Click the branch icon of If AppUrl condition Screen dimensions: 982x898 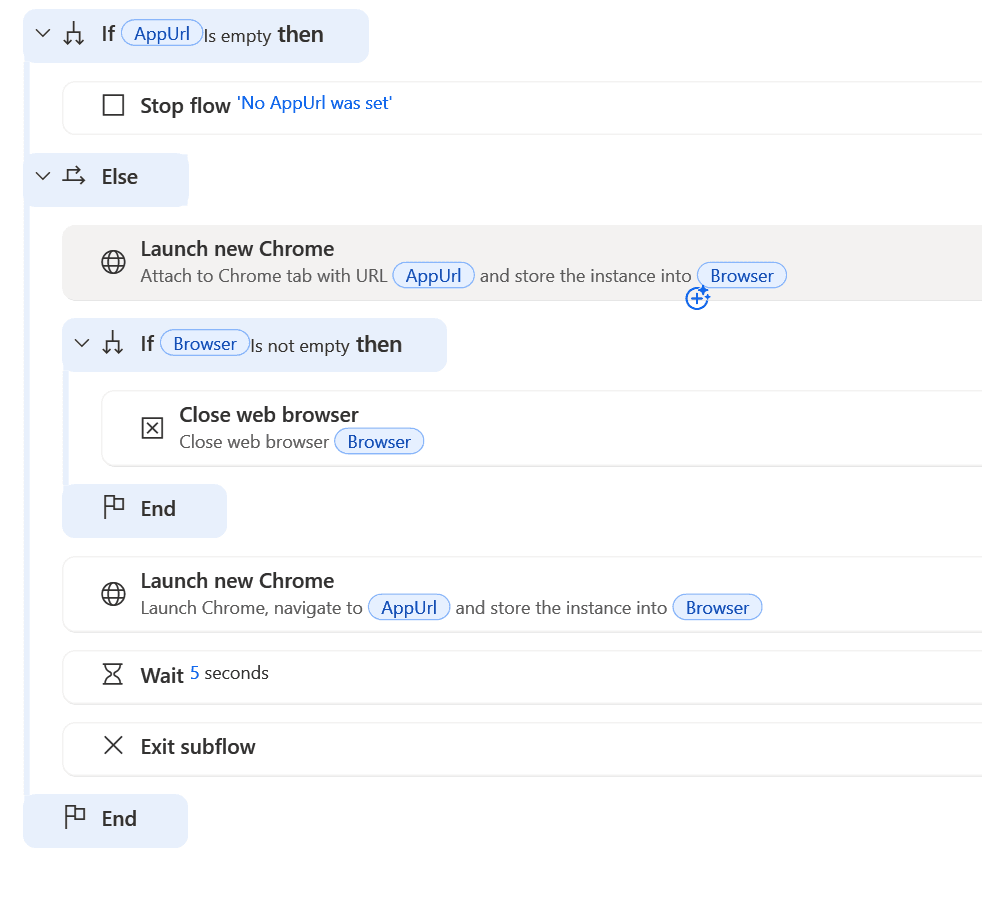pos(73,34)
